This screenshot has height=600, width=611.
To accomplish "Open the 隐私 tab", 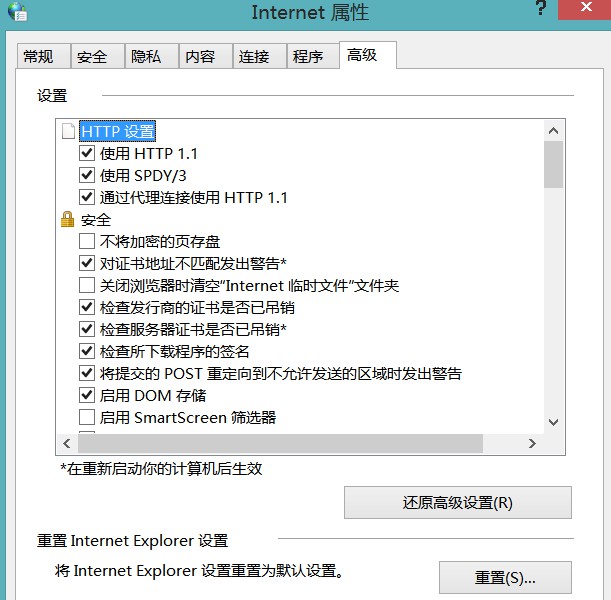I will point(152,56).
